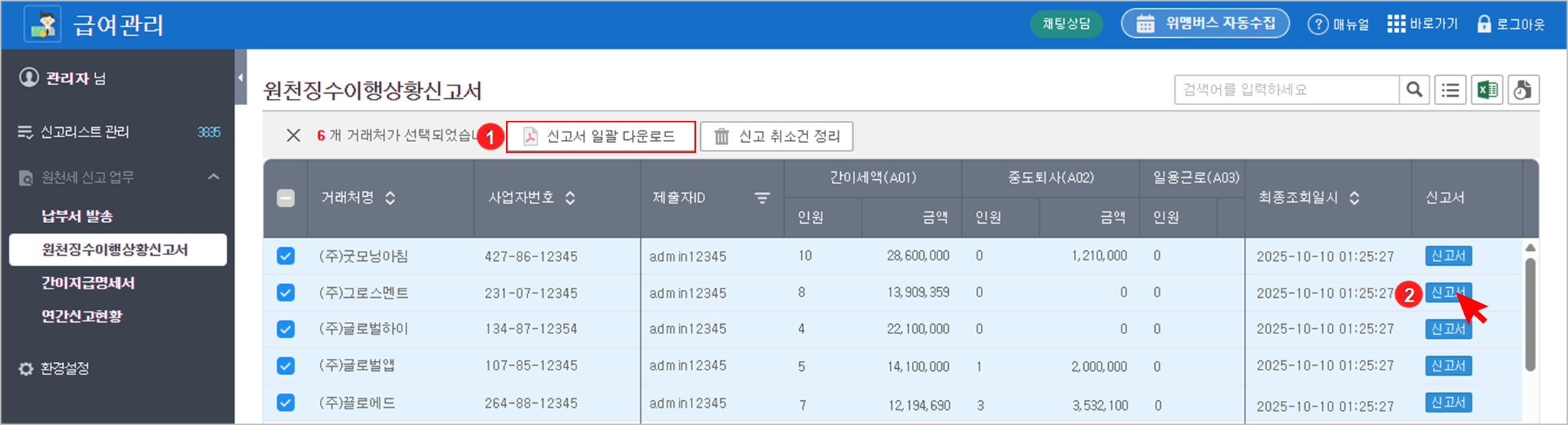Collapse the left sidebar panel arrow
Viewport: 1568px width, 425px height.
[240, 77]
